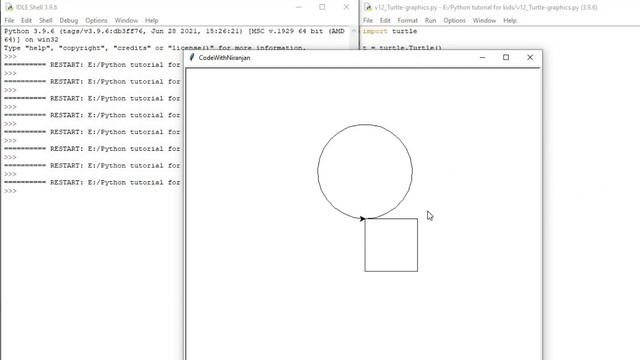Click the v12_Turtle-graphics.py title bar text

point(486,7)
